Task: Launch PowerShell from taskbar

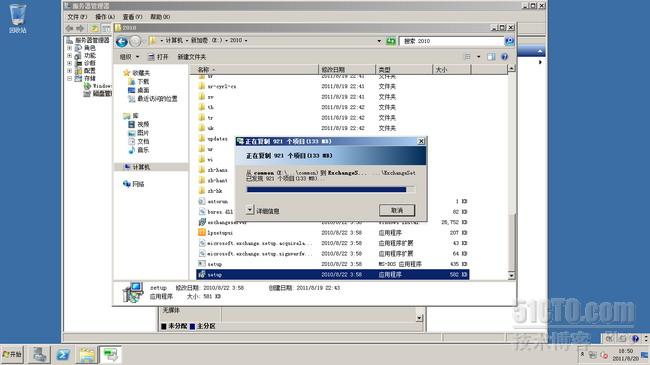Action: pyautogui.click(x=63, y=355)
